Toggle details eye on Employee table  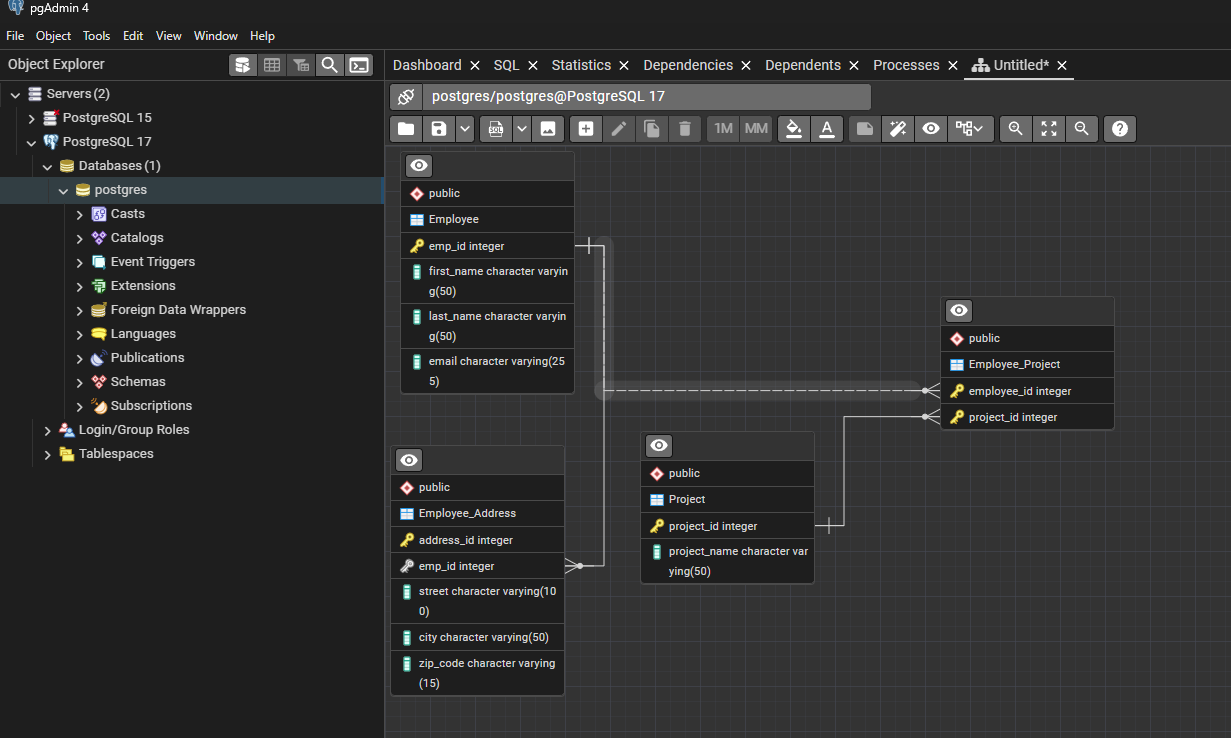(419, 166)
